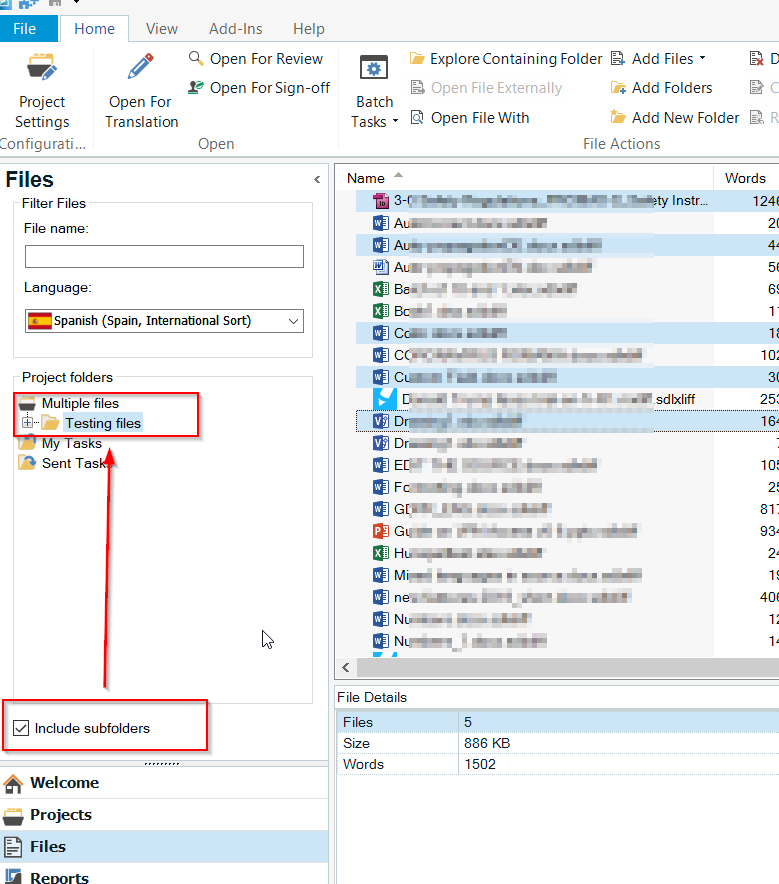The width and height of the screenshot is (779, 884).
Task: Click Open For Review
Action: click(256, 59)
